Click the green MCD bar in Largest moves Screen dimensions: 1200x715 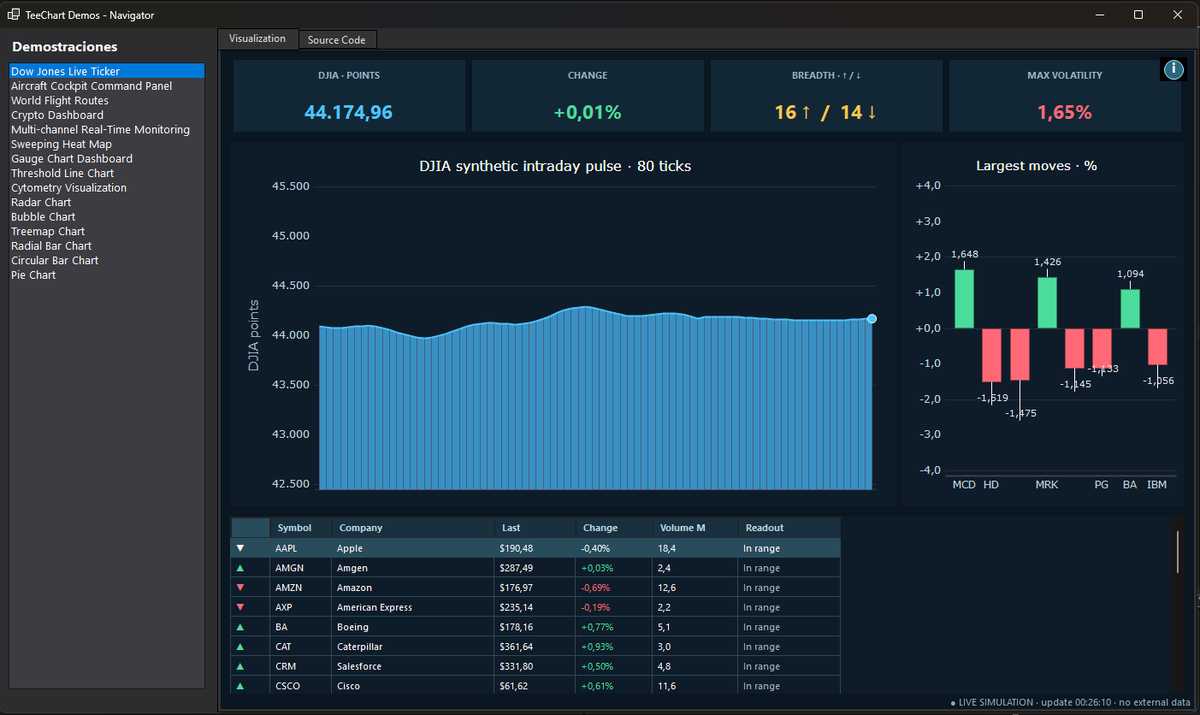(964, 299)
